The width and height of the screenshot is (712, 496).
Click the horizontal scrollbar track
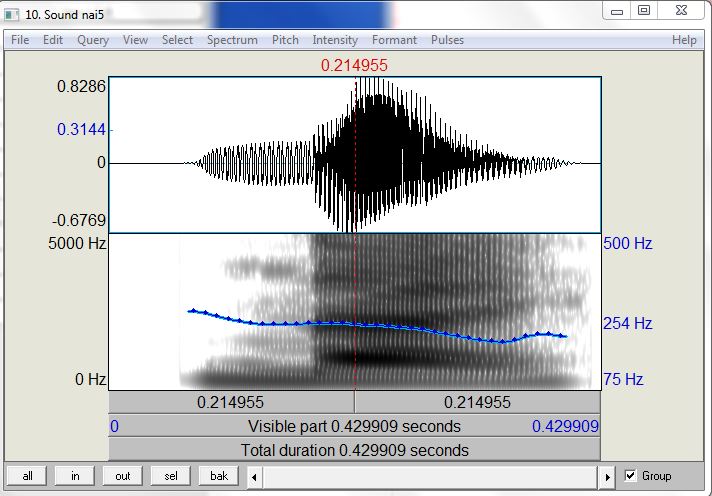pos(430,477)
